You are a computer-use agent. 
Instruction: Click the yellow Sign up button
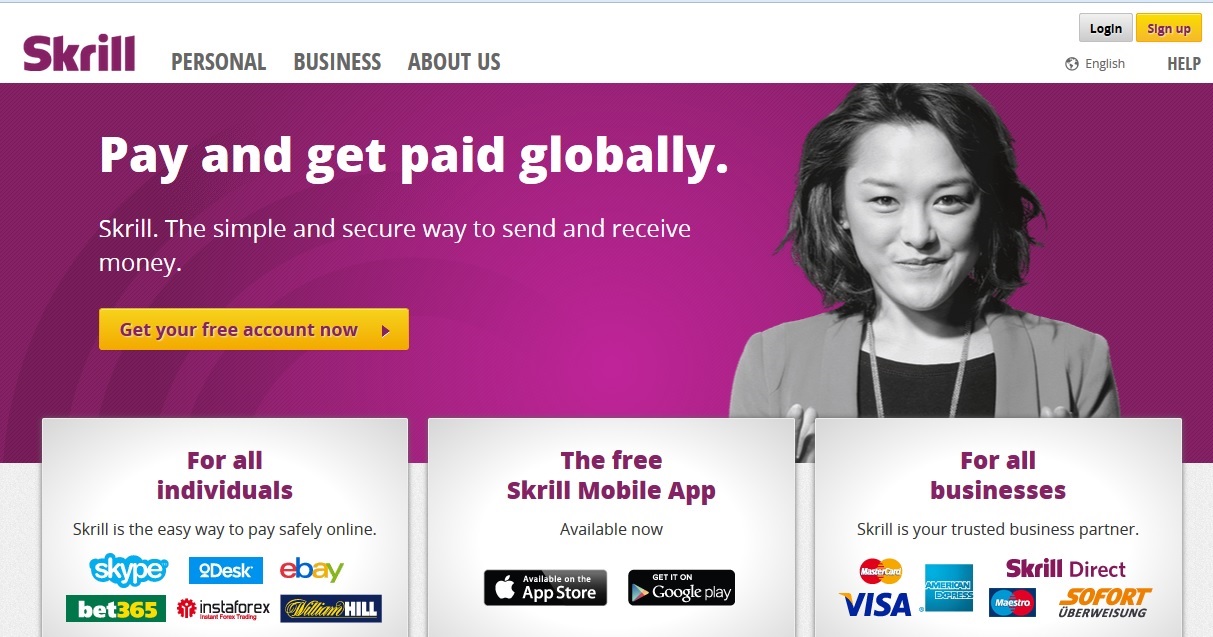pyautogui.click(x=1169, y=28)
